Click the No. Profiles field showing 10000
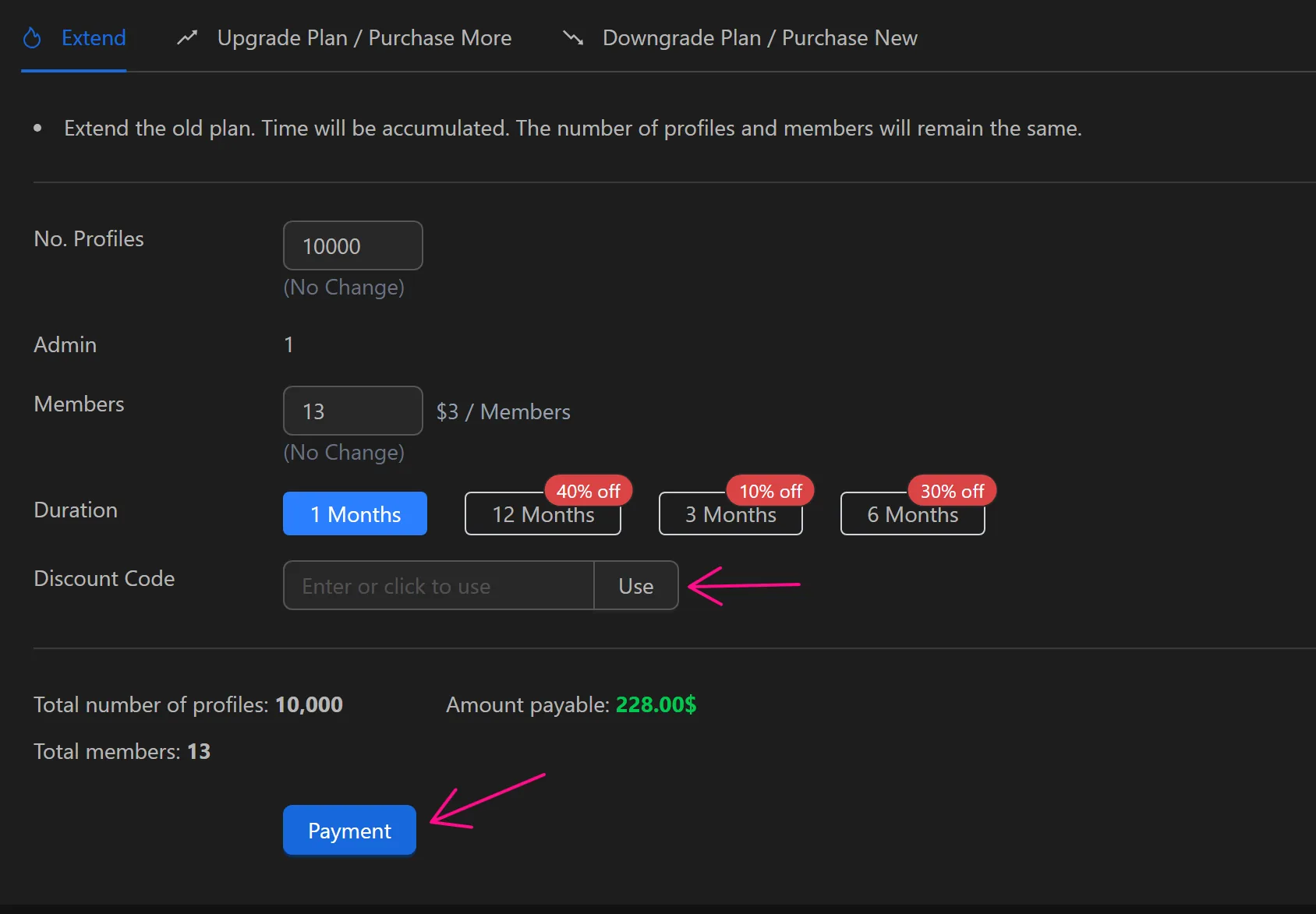Image resolution: width=1316 pixels, height=914 pixels. pos(352,245)
